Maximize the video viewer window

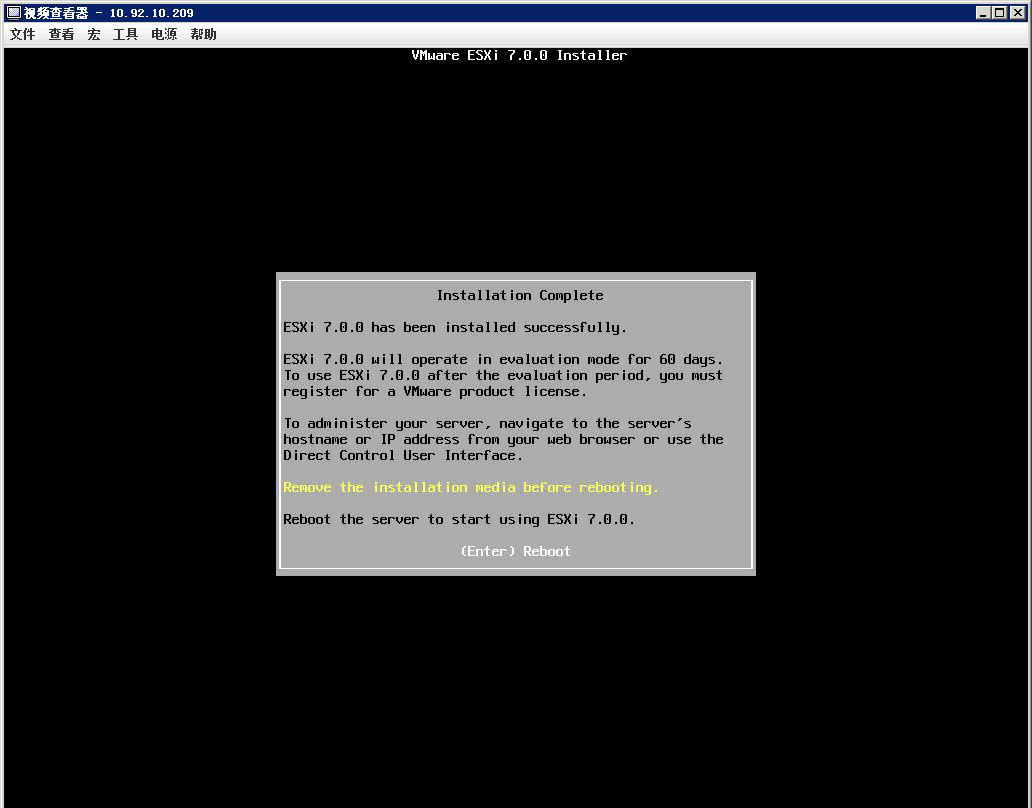coord(1000,13)
